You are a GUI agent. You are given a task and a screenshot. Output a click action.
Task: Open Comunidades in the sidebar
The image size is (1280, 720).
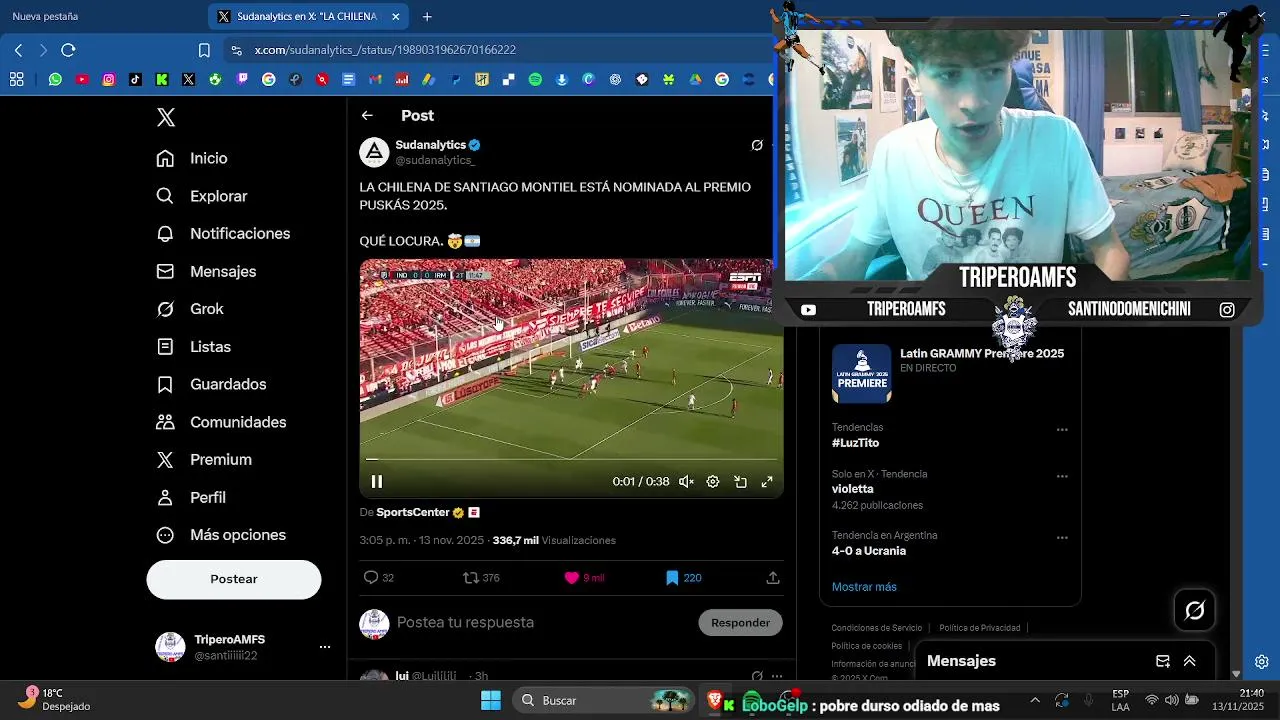(221, 422)
